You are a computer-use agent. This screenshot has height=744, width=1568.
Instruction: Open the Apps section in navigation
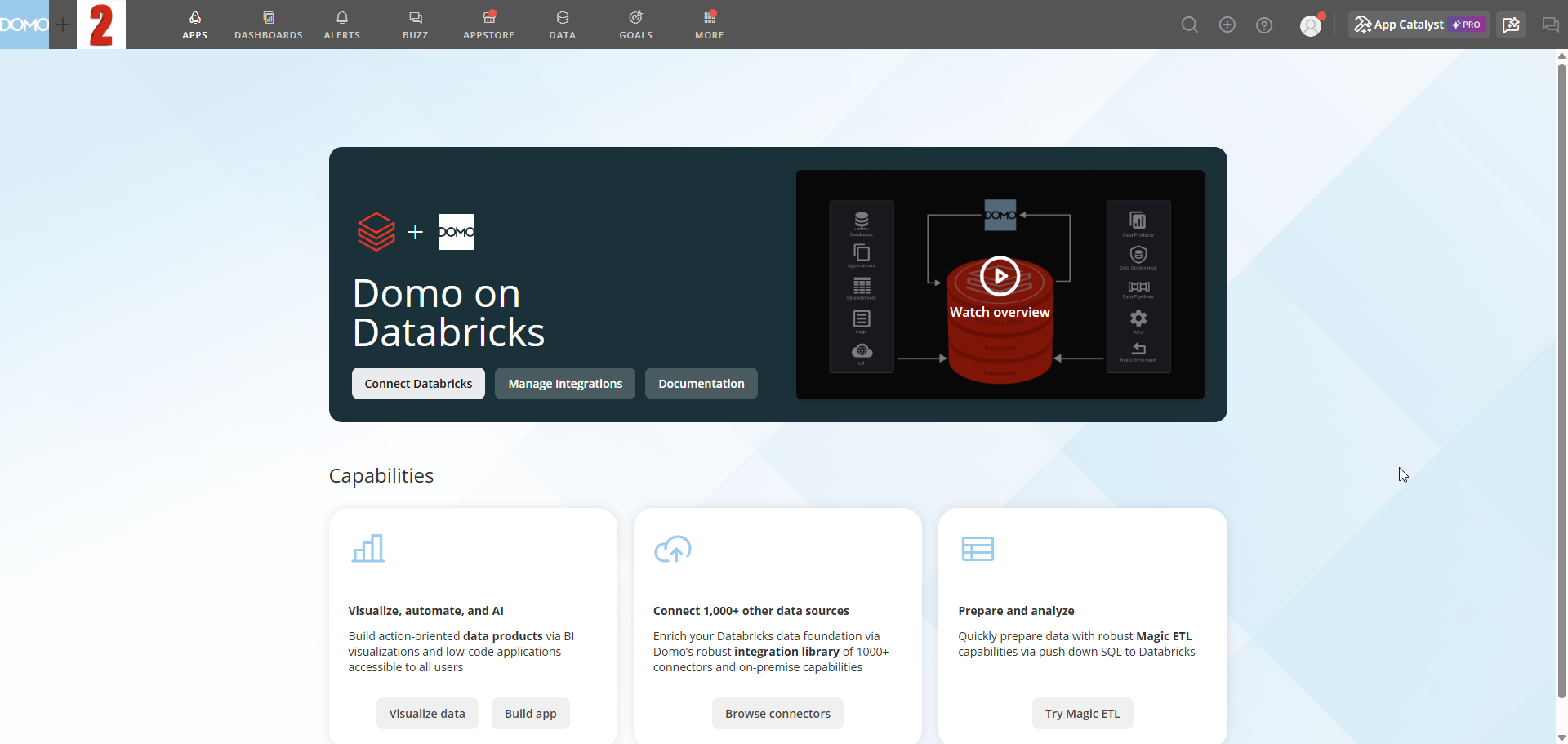tap(194, 25)
